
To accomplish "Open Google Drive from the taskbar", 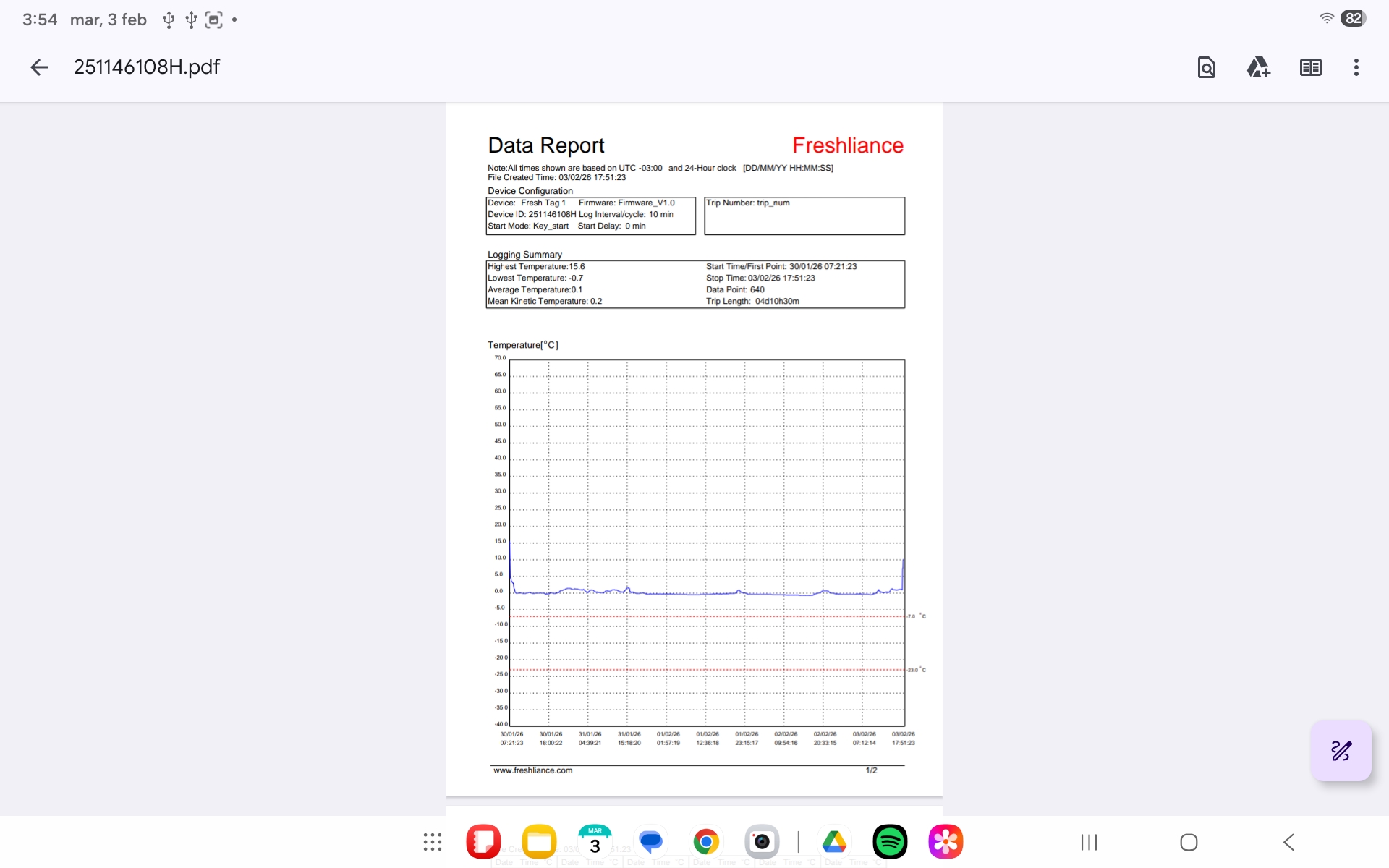I will 834,842.
